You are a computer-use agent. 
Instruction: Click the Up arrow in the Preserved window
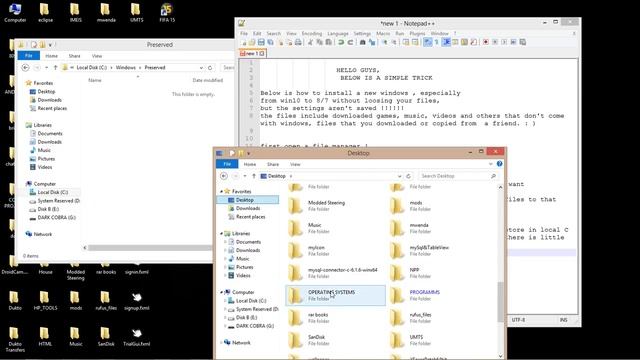(x=56, y=67)
